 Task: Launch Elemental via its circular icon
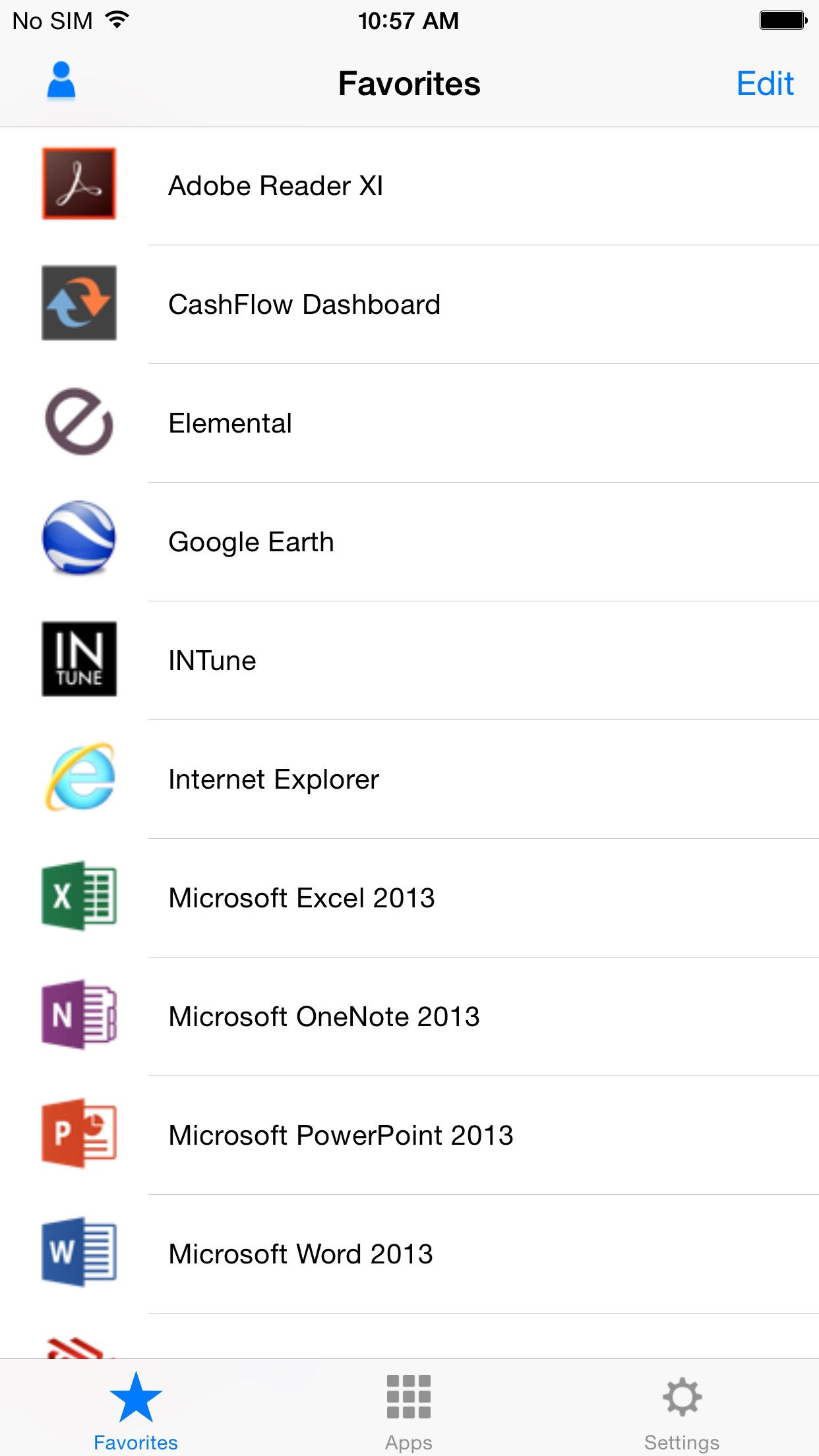pos(79,422)
